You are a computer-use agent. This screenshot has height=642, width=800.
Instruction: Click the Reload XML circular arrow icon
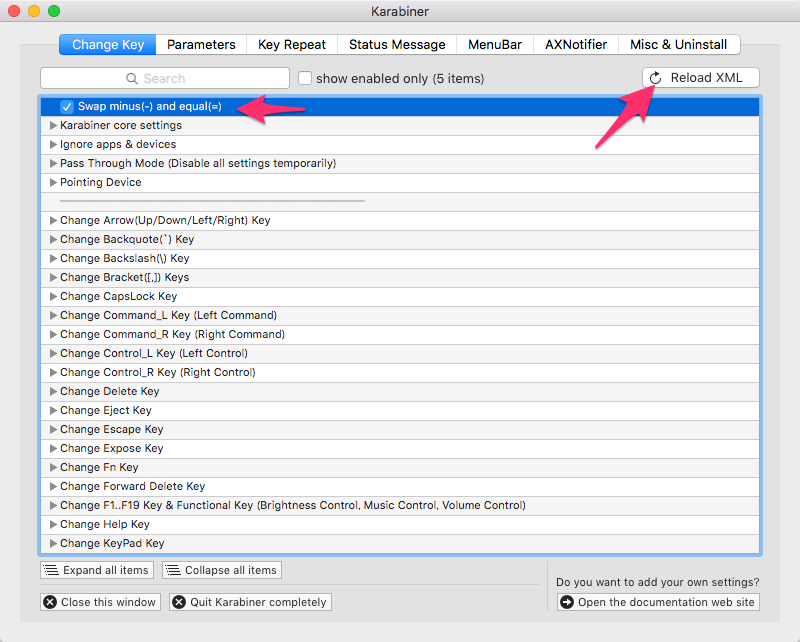pos(656,78)
